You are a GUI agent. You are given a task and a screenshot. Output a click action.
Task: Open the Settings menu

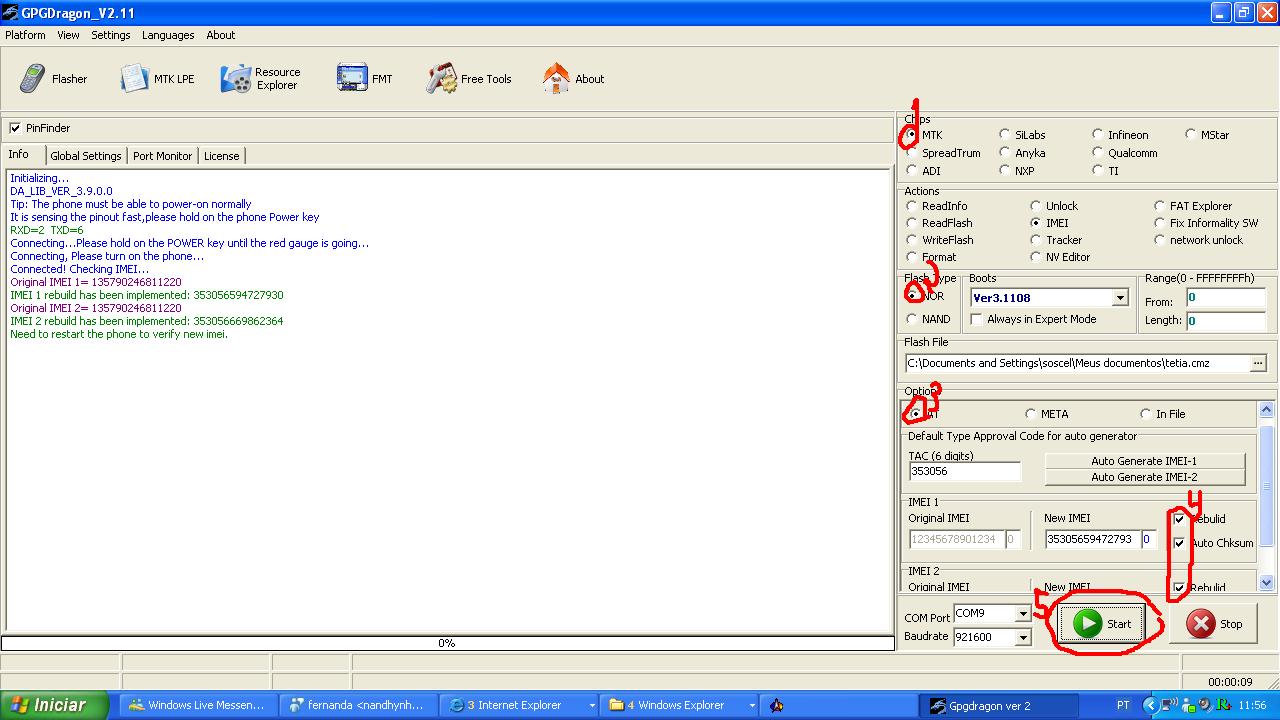(111, 35)
